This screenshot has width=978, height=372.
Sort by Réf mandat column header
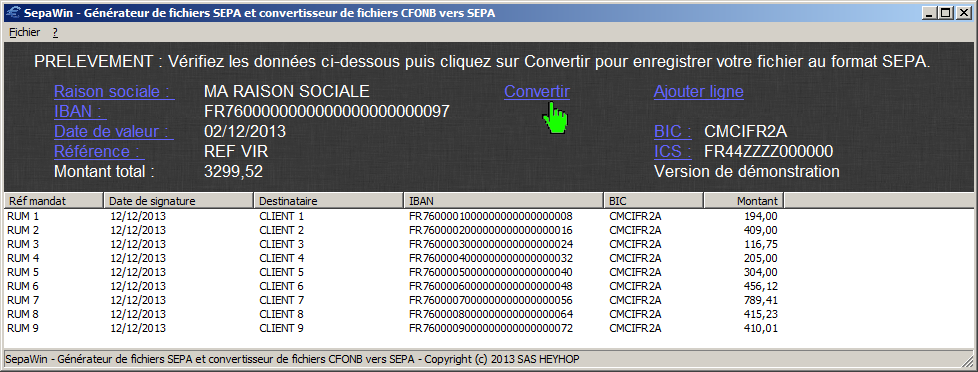point(54,201)
